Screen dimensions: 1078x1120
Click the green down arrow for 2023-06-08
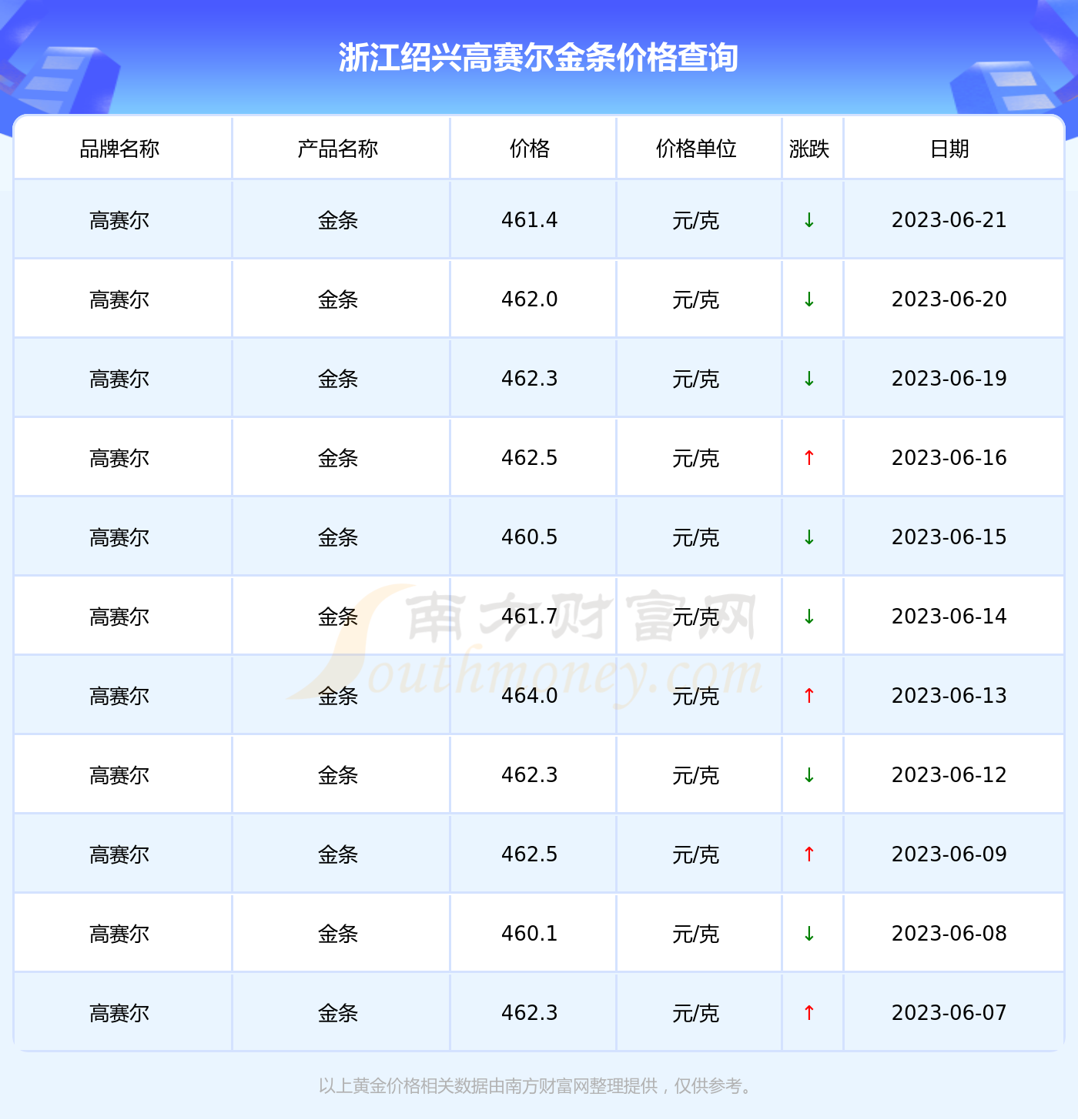coord(808,934)
